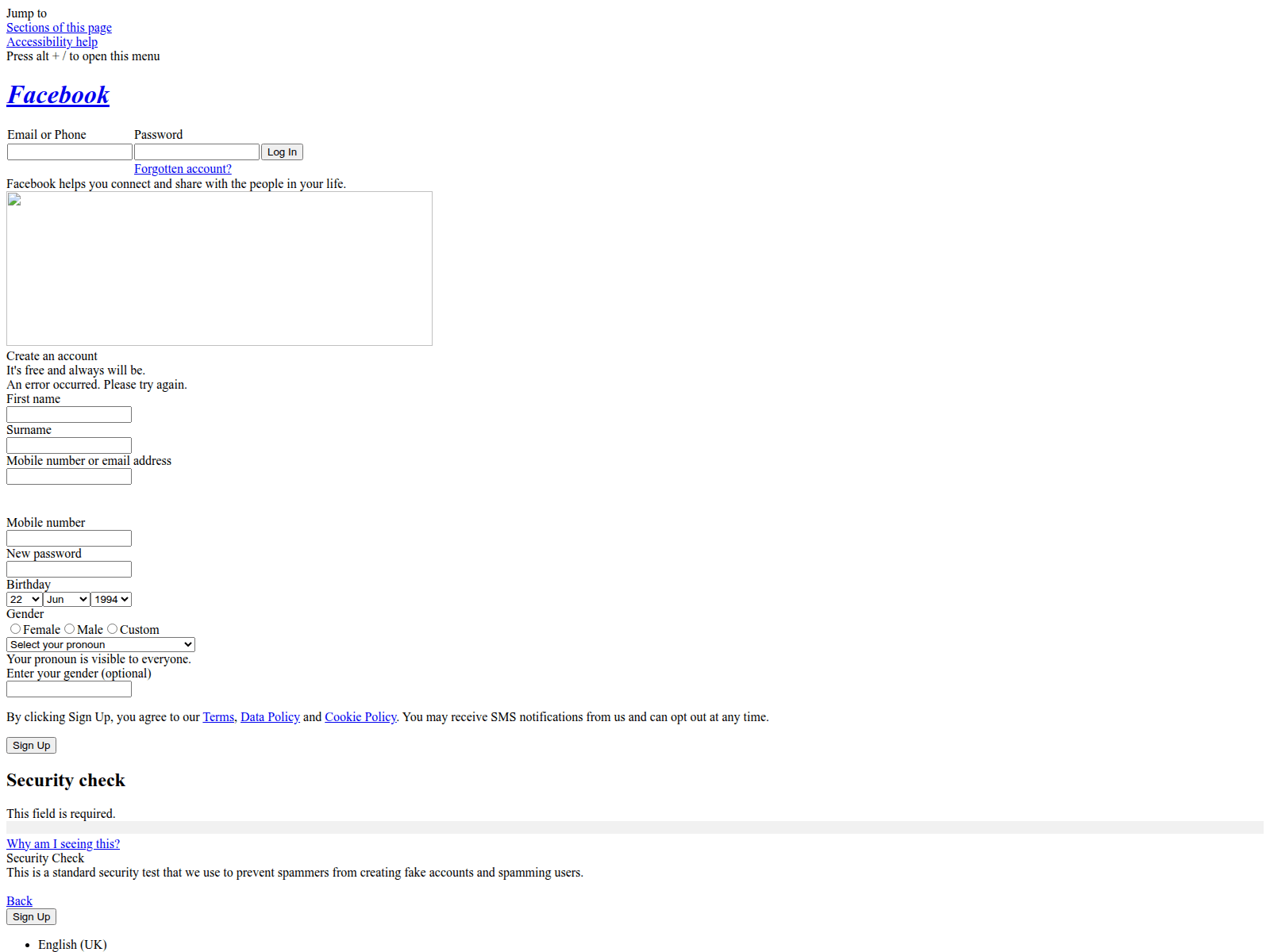The height and width of the screenshot is (952, 1270).
Task: Select the Female gender radio button
Action: (x=15, y=629)
